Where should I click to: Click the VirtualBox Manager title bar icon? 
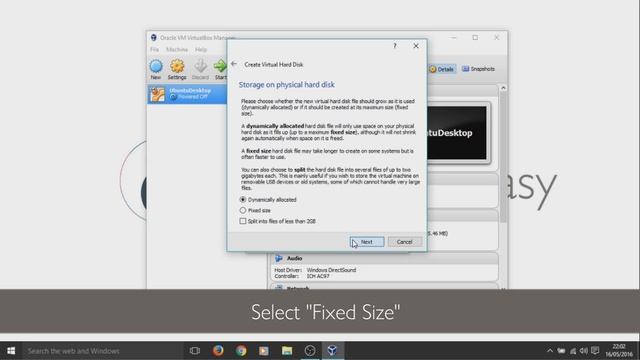coord(153,38)
